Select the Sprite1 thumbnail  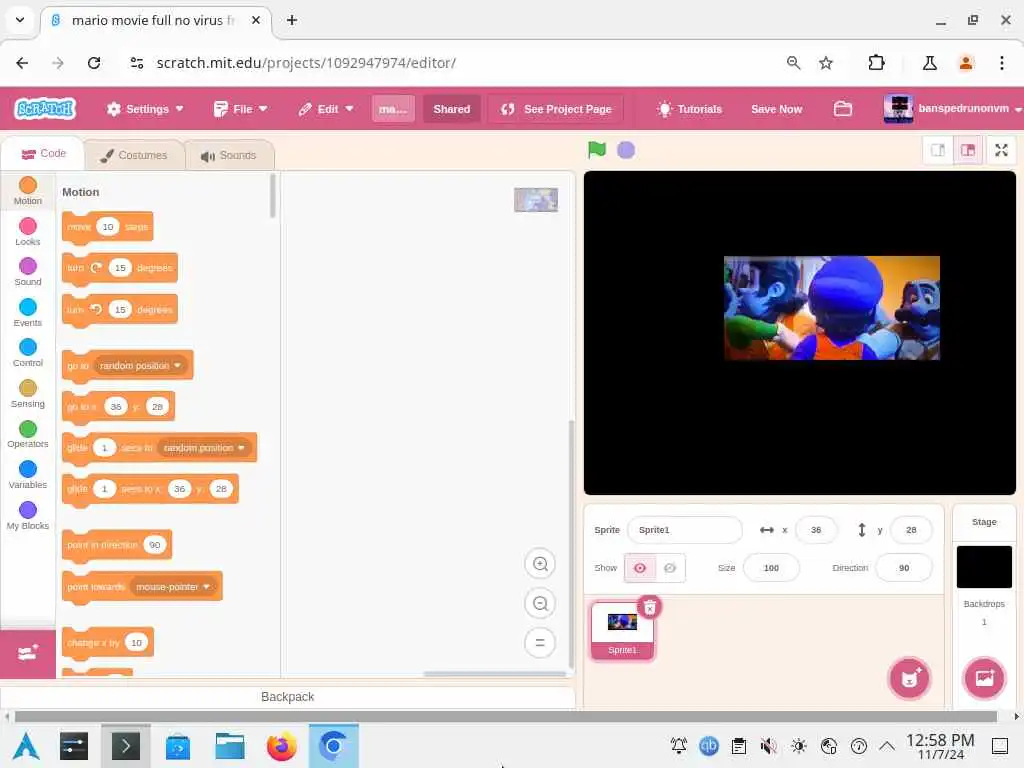pos(622,631)
